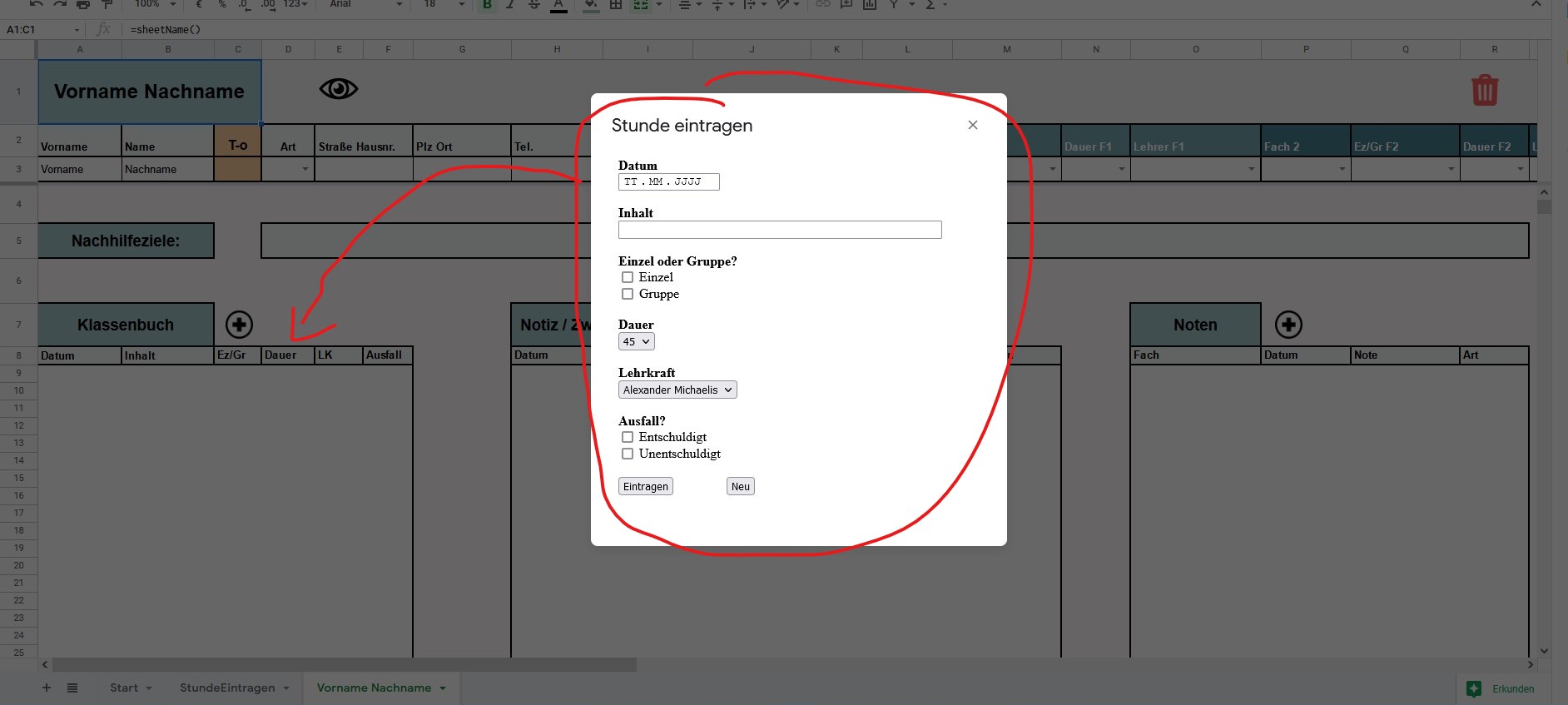The image size is (1568, 705).
Task: Click the merge cells icon
Action: coord(640,4)
